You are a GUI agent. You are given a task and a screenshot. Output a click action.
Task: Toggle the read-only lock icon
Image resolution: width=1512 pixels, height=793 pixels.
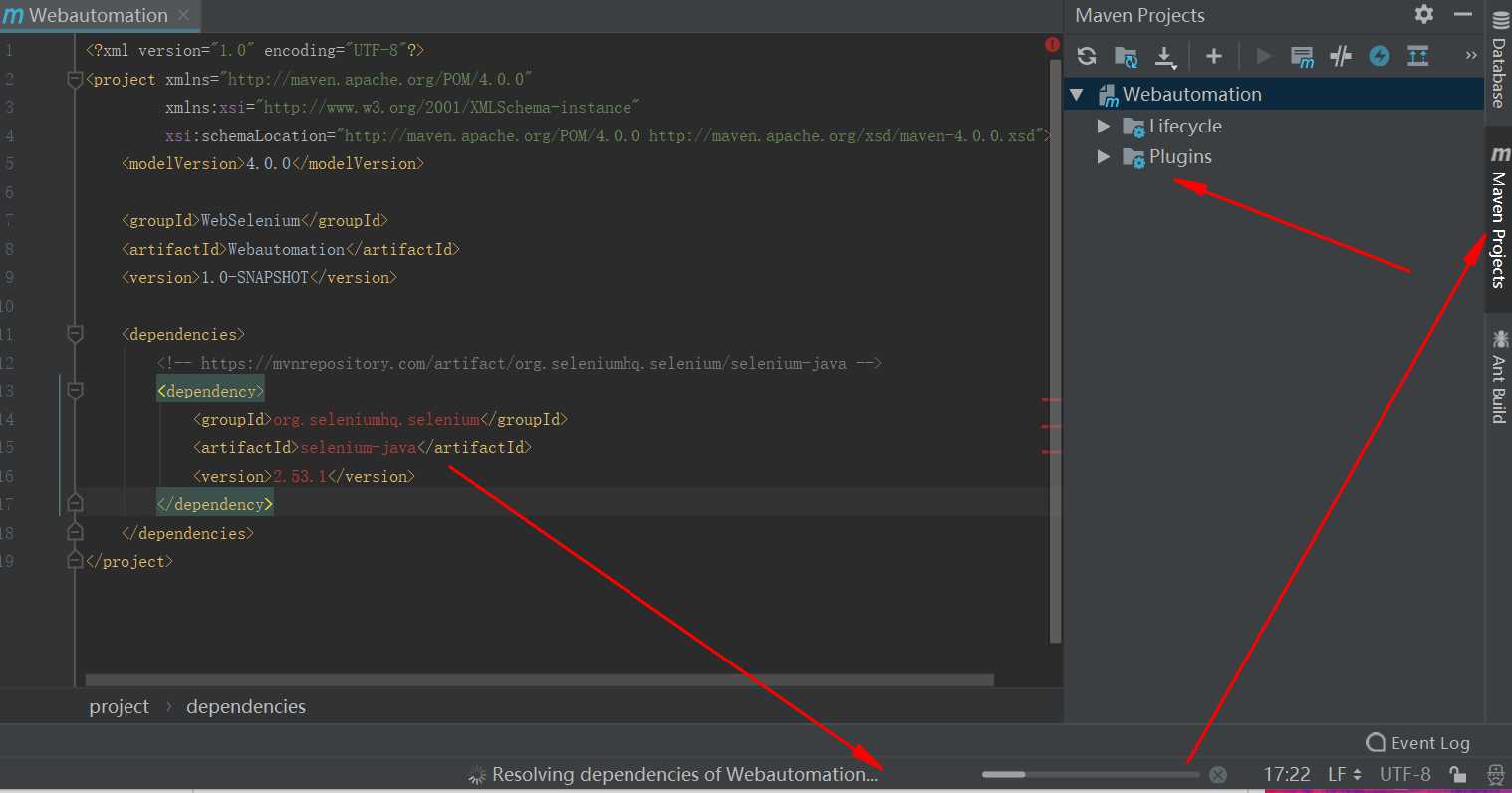click(1457, 774)
